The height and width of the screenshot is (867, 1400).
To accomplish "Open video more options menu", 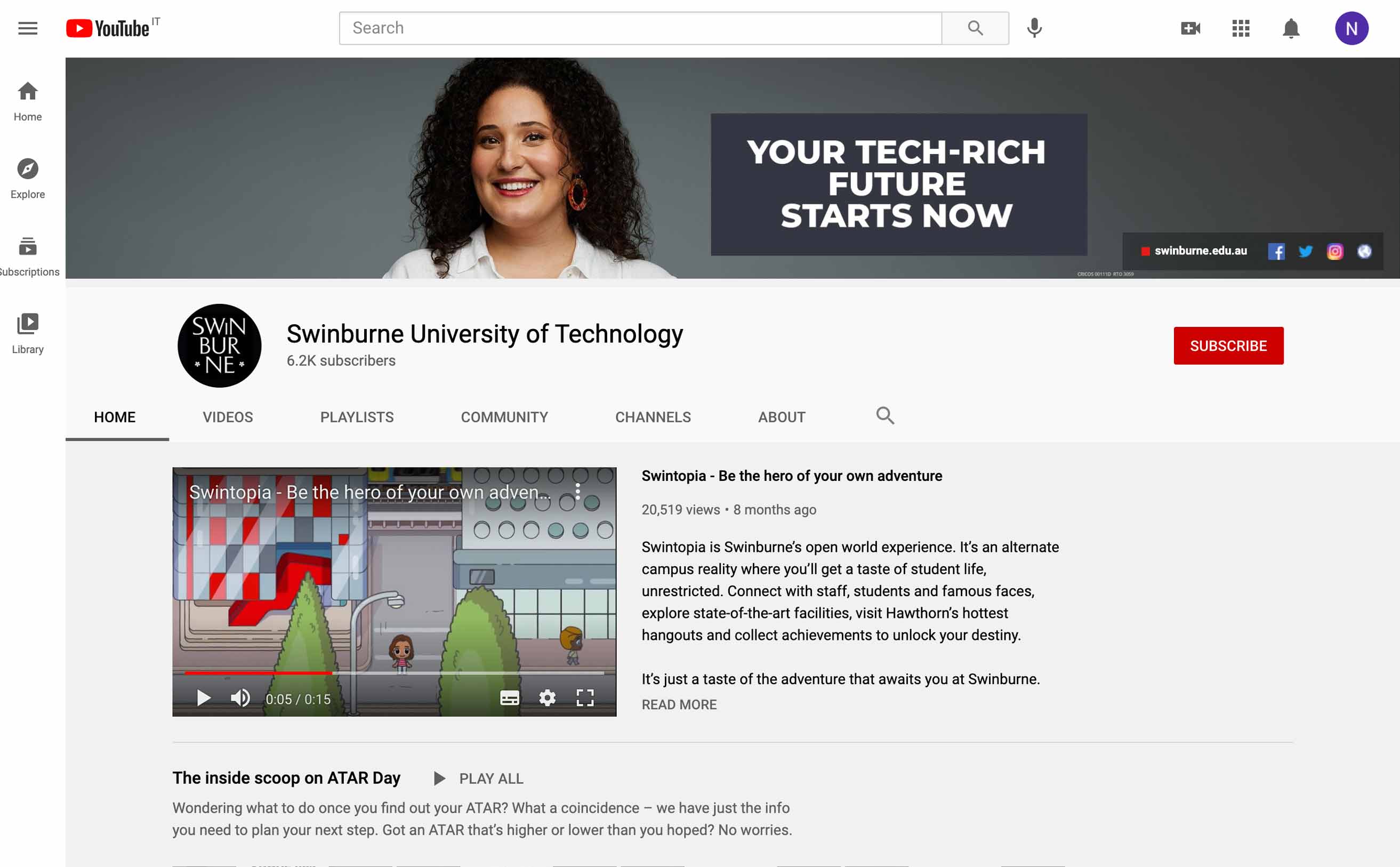I will click(x=577, y=492).
